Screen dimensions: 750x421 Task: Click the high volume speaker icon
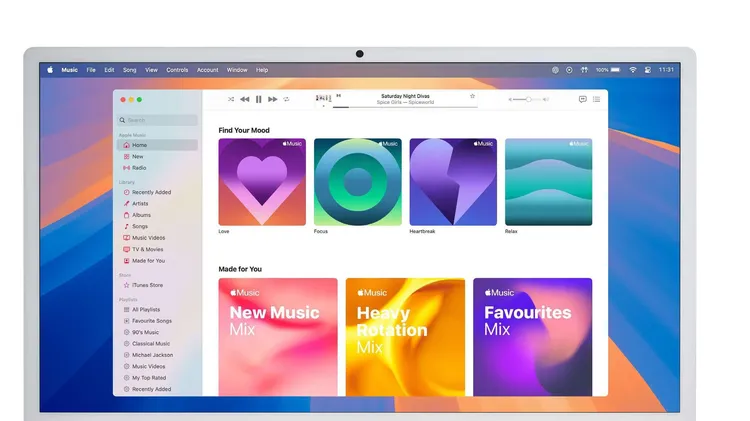tap(546, 100)
